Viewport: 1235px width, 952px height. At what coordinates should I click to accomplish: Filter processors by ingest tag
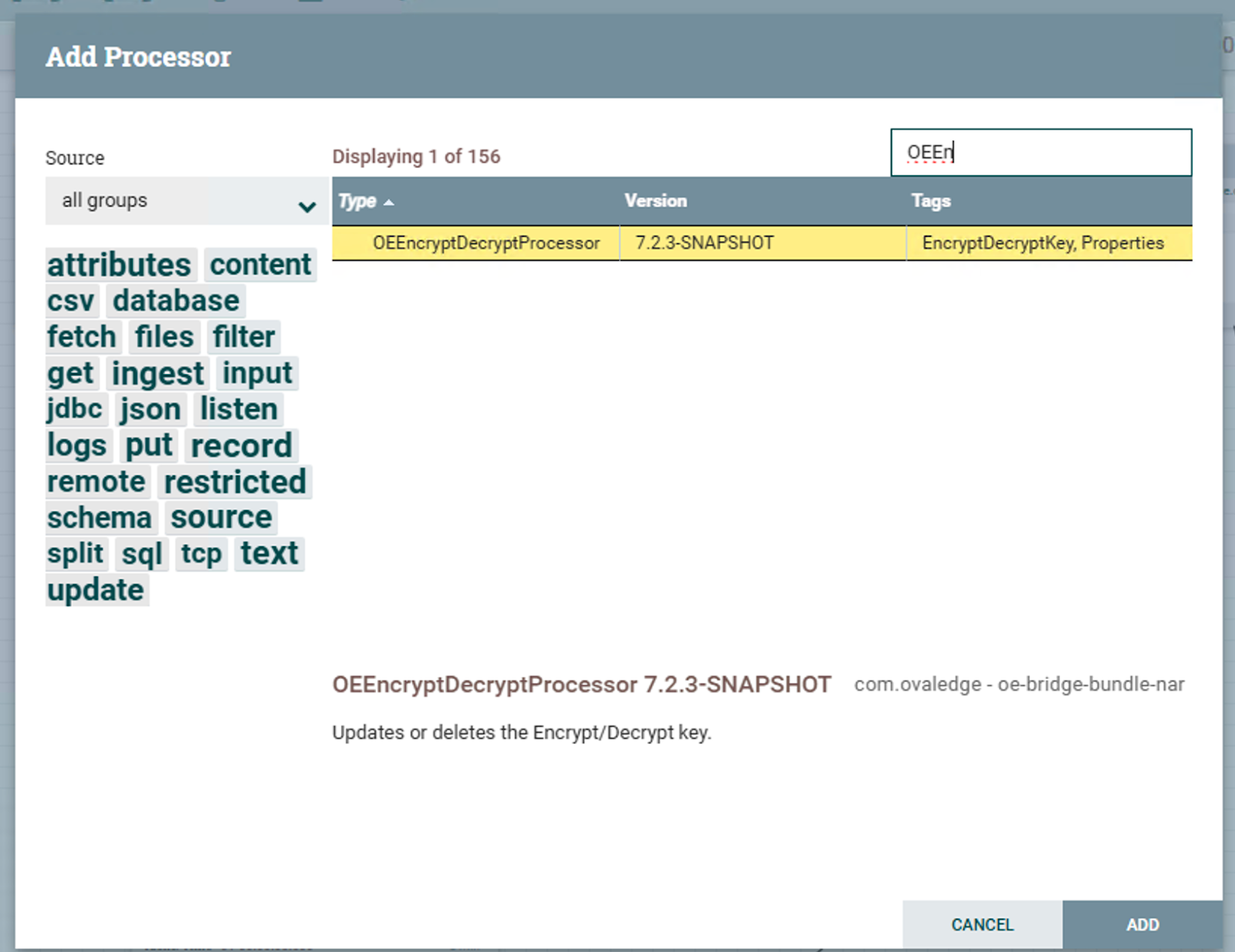point(157,373)
